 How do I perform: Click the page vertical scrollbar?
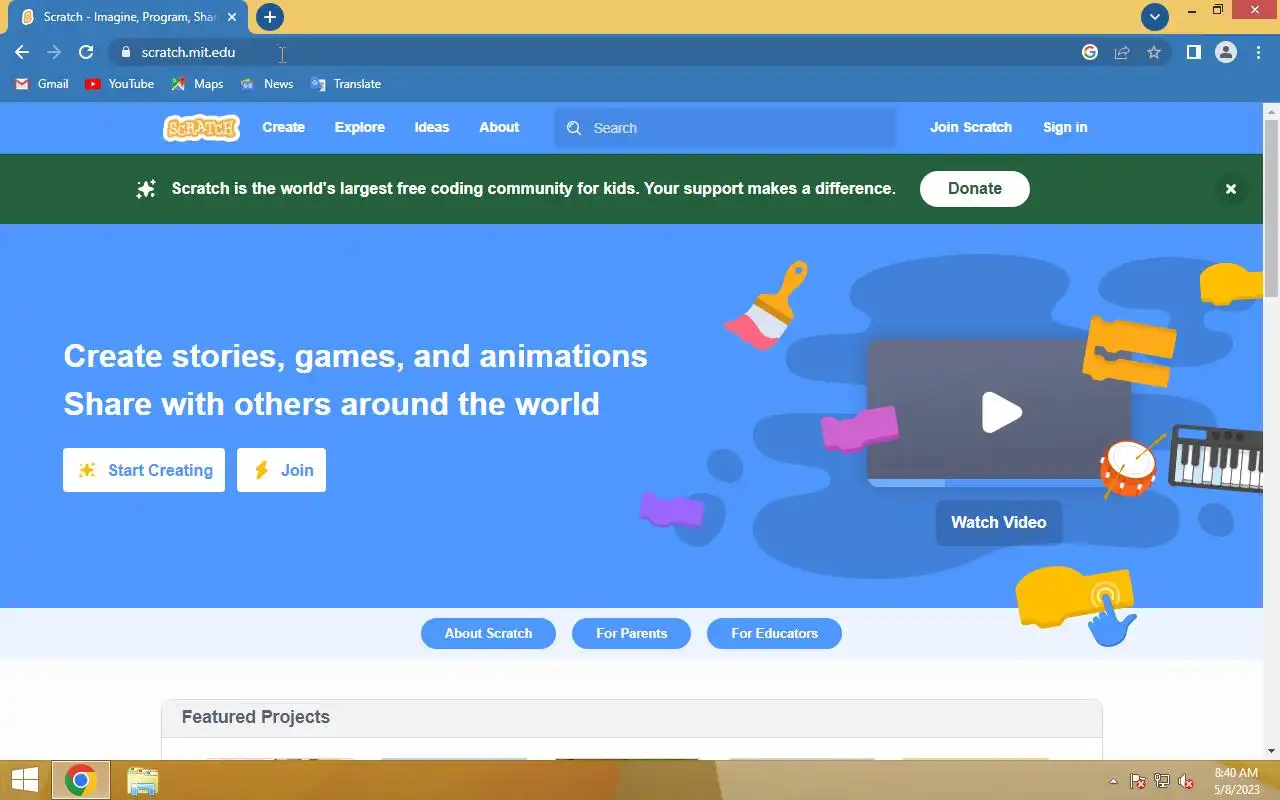(x=1271, y=207)
